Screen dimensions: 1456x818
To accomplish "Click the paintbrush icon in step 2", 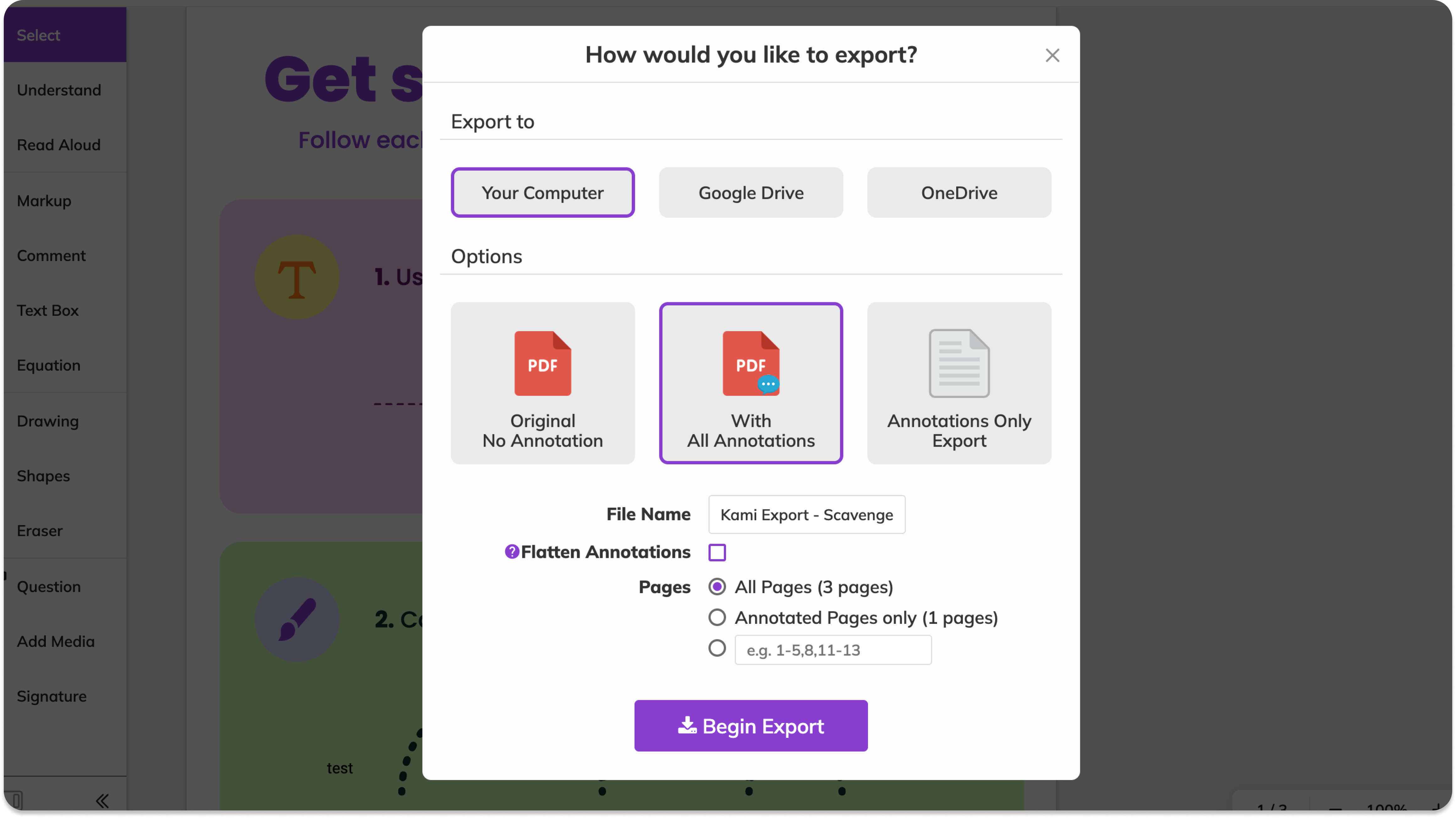I will [x=297, y=619].
